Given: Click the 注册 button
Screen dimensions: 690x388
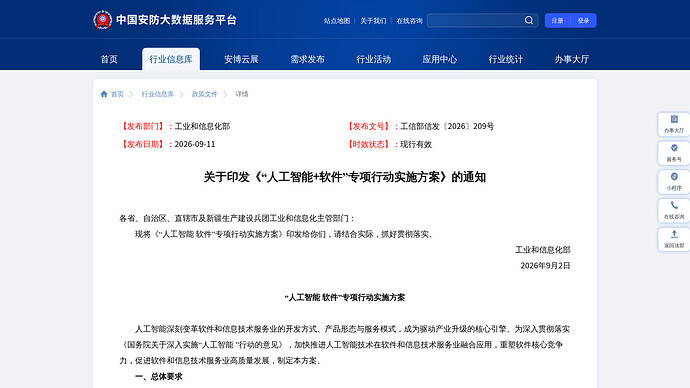Looking at the screenshot, I should click(x=558, y=21).
